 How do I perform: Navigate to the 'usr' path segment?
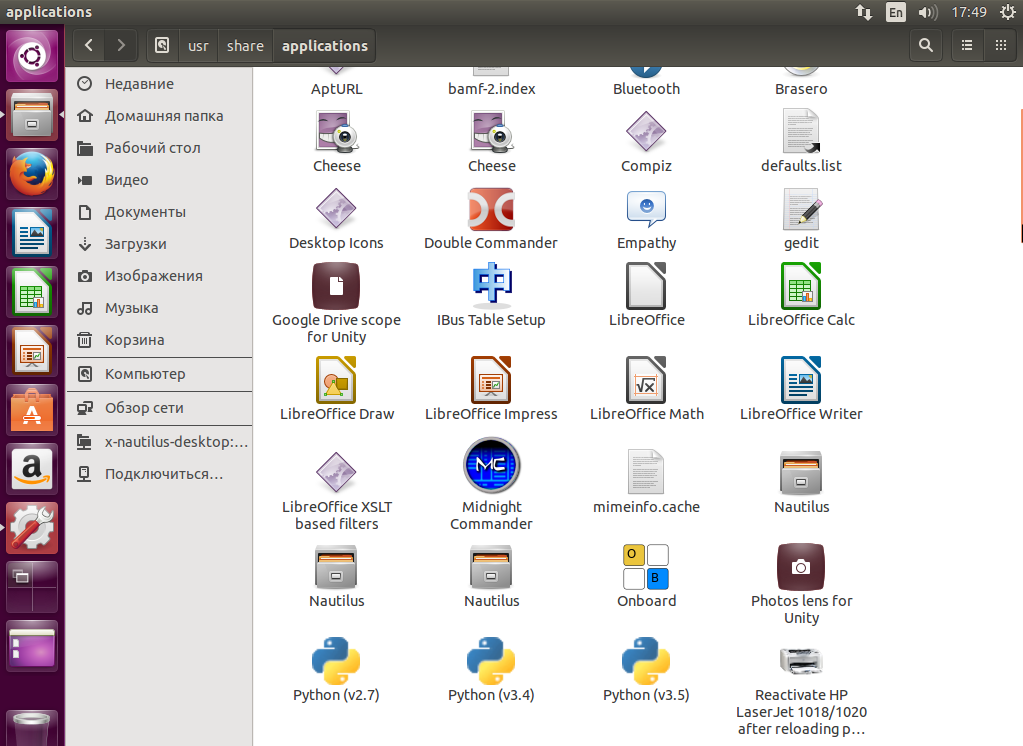[x=198, y=46]
